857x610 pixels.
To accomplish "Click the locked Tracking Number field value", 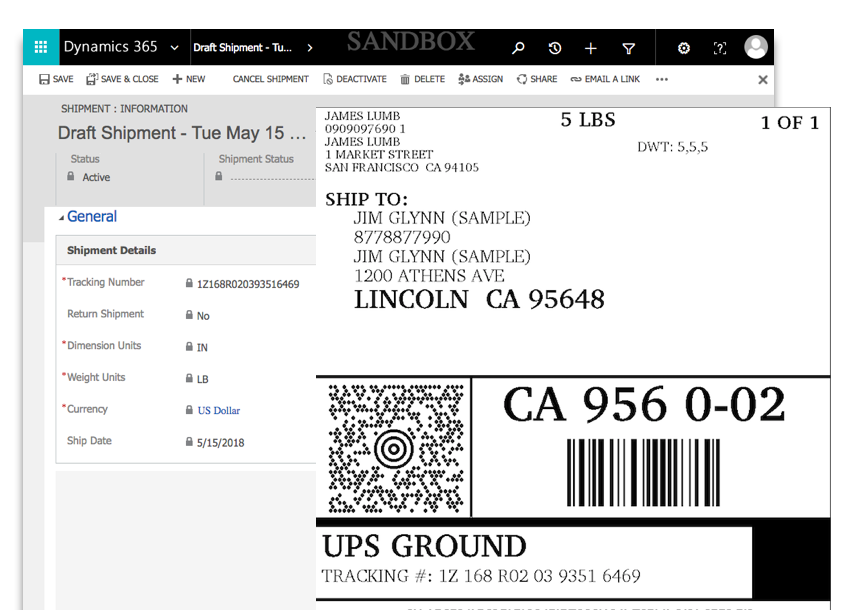I will 248,284.
